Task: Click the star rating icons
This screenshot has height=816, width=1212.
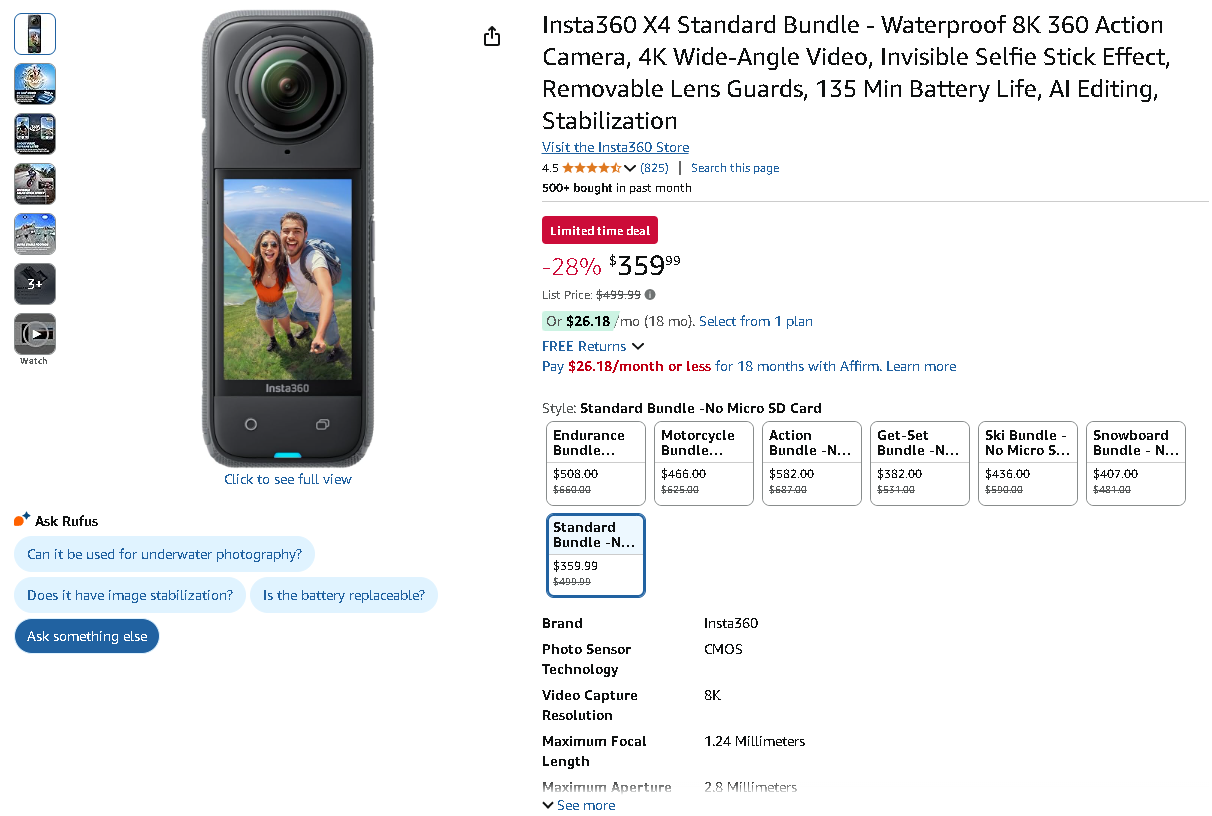Action: tap(592, 168)
